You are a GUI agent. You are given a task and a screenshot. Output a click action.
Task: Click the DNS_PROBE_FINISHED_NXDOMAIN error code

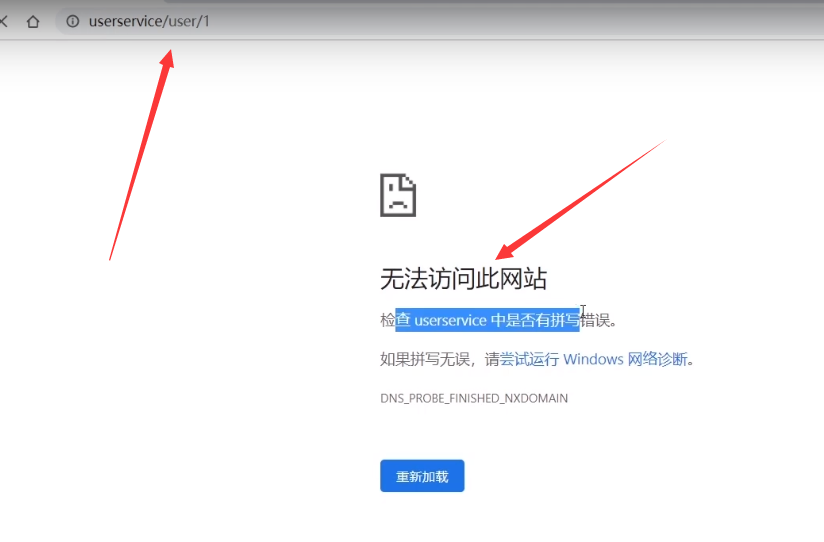click(x=474, y=398)
